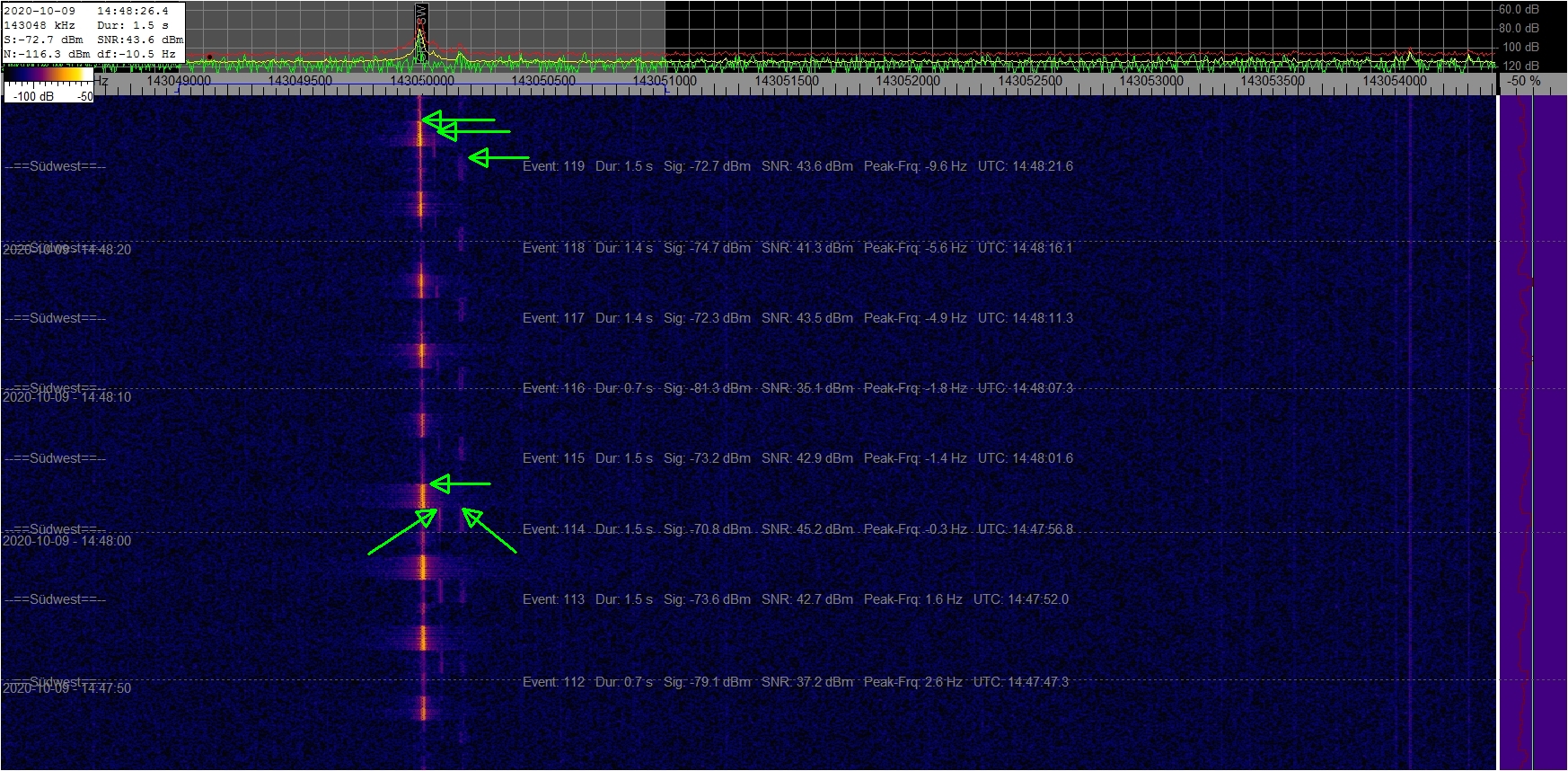1568x771 pixels.
Task: Click 'UTC: 14:47:56.8' on the Event 114 row
Action: [1026, 529]
